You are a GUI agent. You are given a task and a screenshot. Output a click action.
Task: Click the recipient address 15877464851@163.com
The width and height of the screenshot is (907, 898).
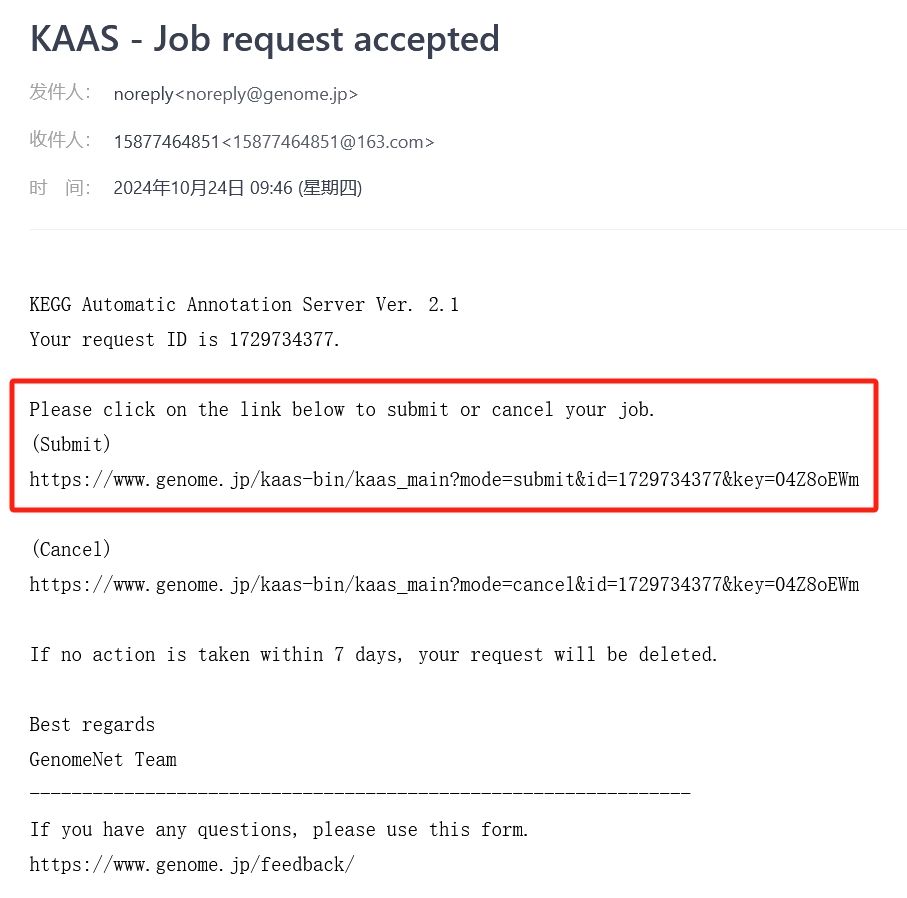[x=274, y=142]
